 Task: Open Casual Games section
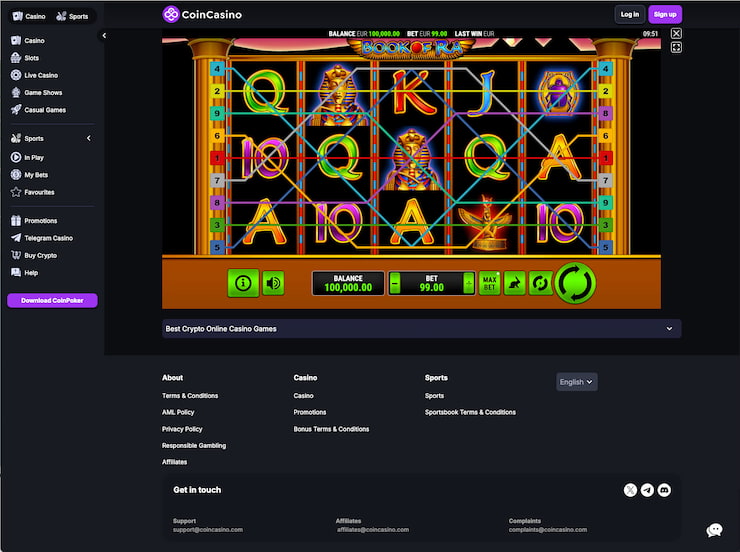pos(38,110)
